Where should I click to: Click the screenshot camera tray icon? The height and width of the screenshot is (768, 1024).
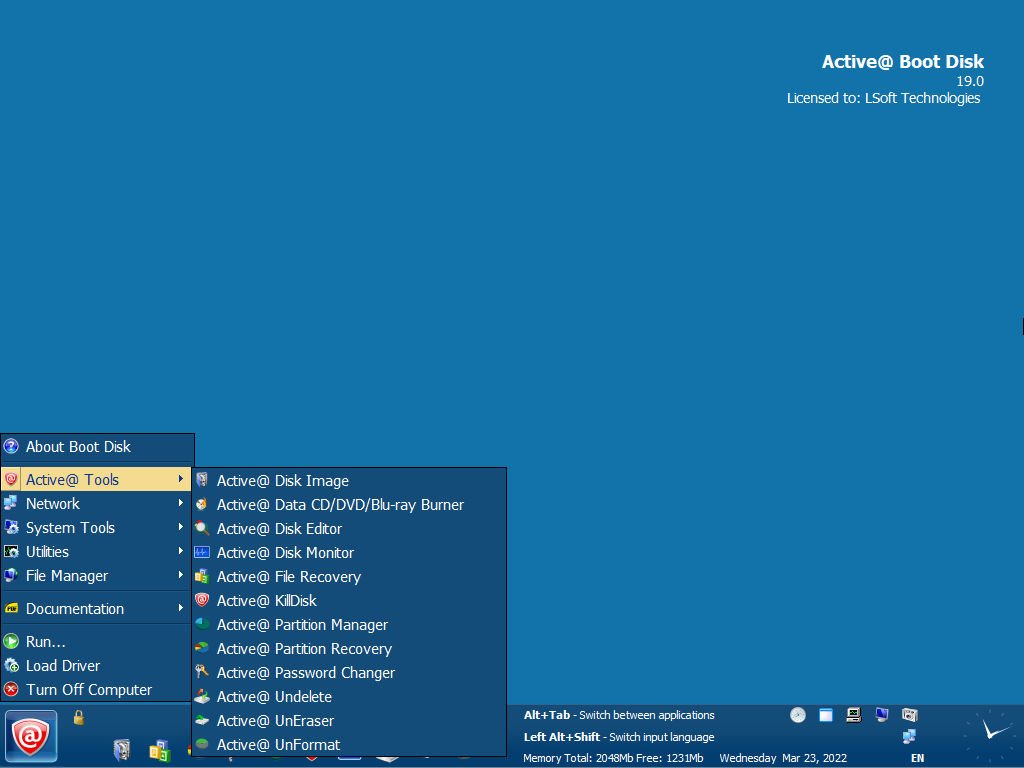[910, 715]
